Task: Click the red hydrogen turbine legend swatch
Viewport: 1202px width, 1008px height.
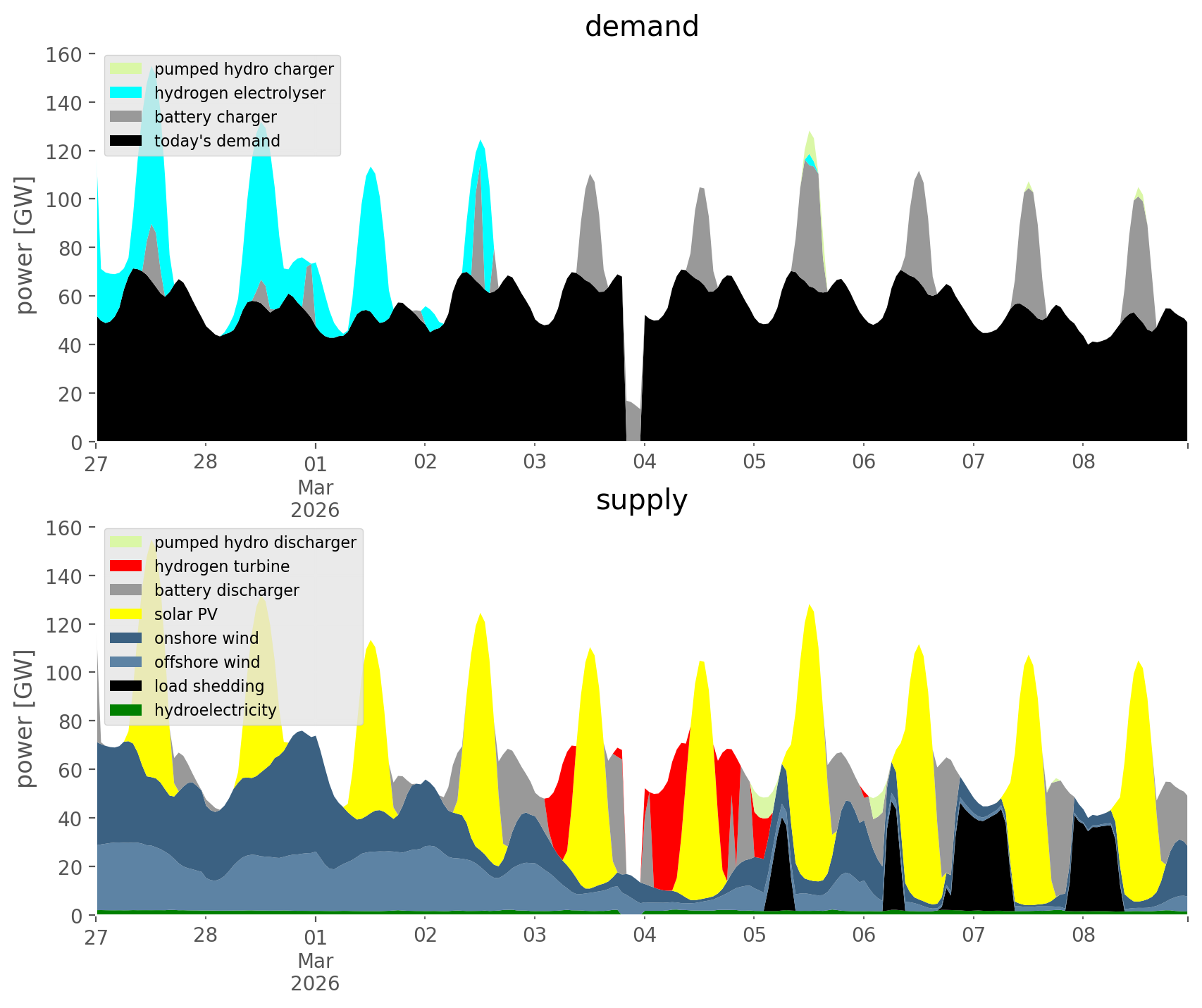Action: 126,566
